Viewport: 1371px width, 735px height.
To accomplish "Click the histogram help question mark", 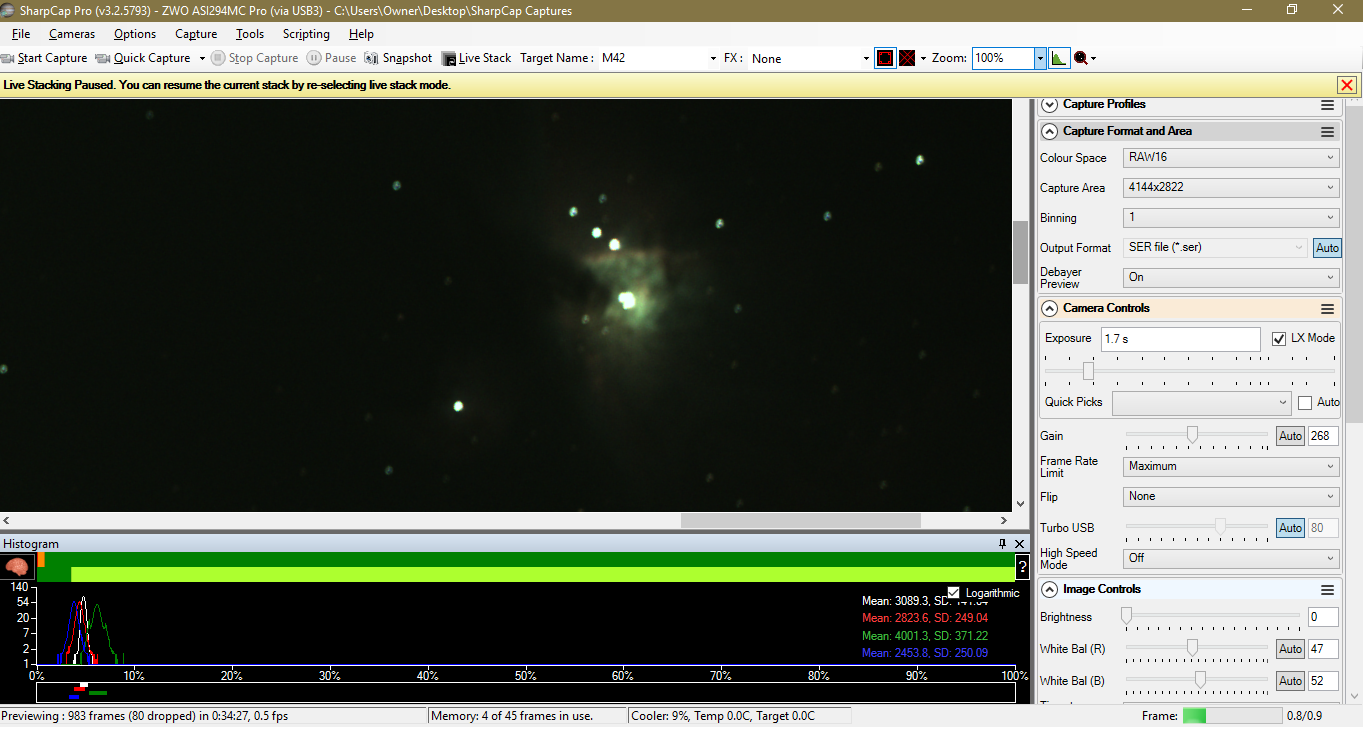I will pyautogui.click(x=1022, y=567).
